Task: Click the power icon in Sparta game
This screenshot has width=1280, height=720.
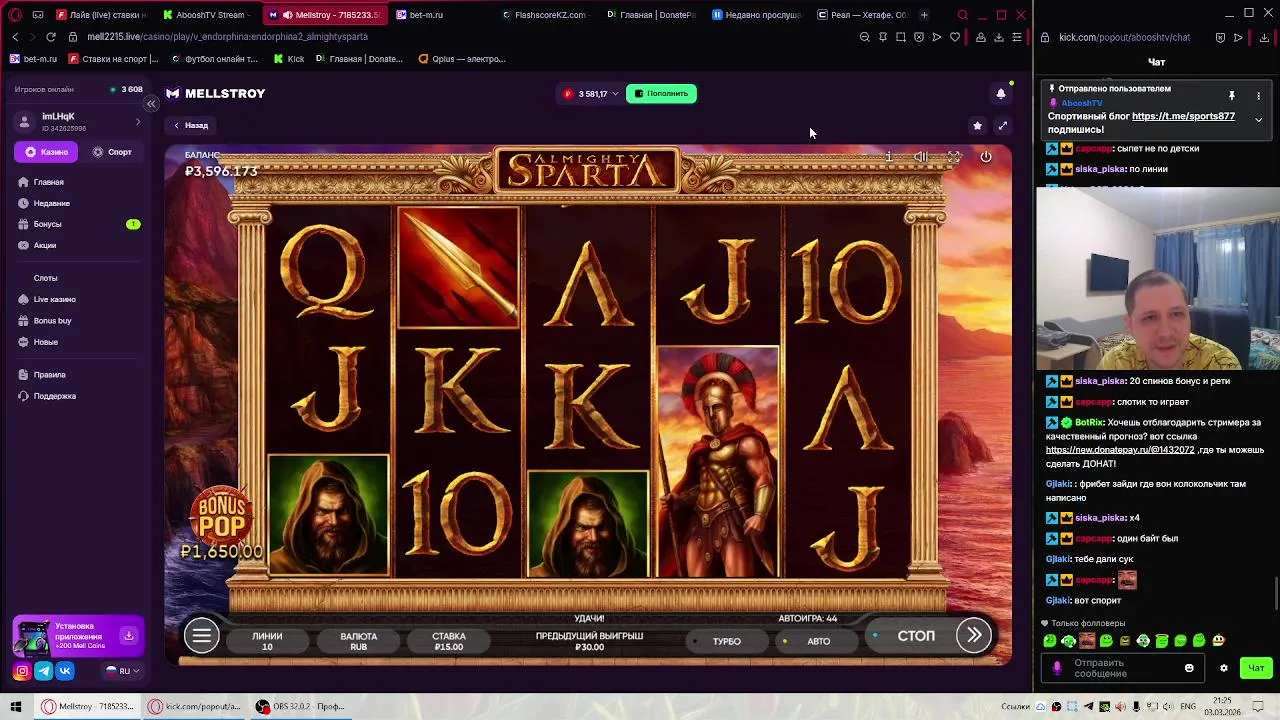Action: (x=986, y=157)
